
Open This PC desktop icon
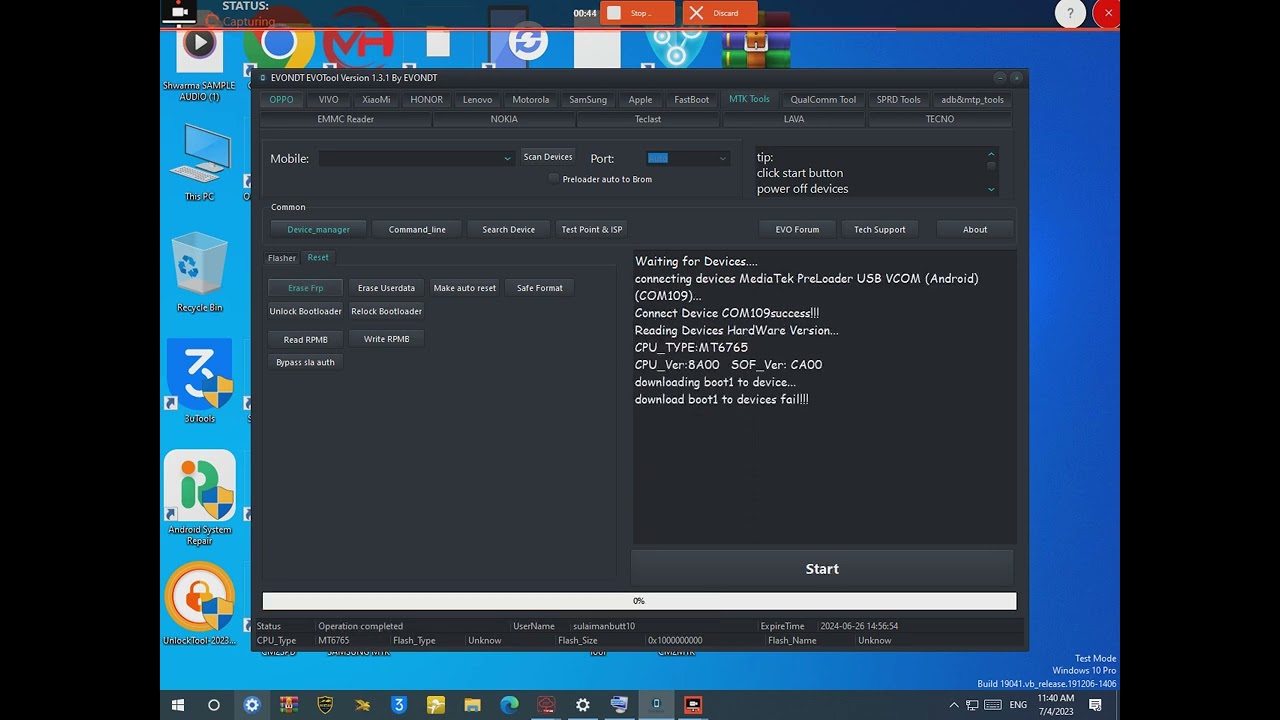(x=200, y=163)
